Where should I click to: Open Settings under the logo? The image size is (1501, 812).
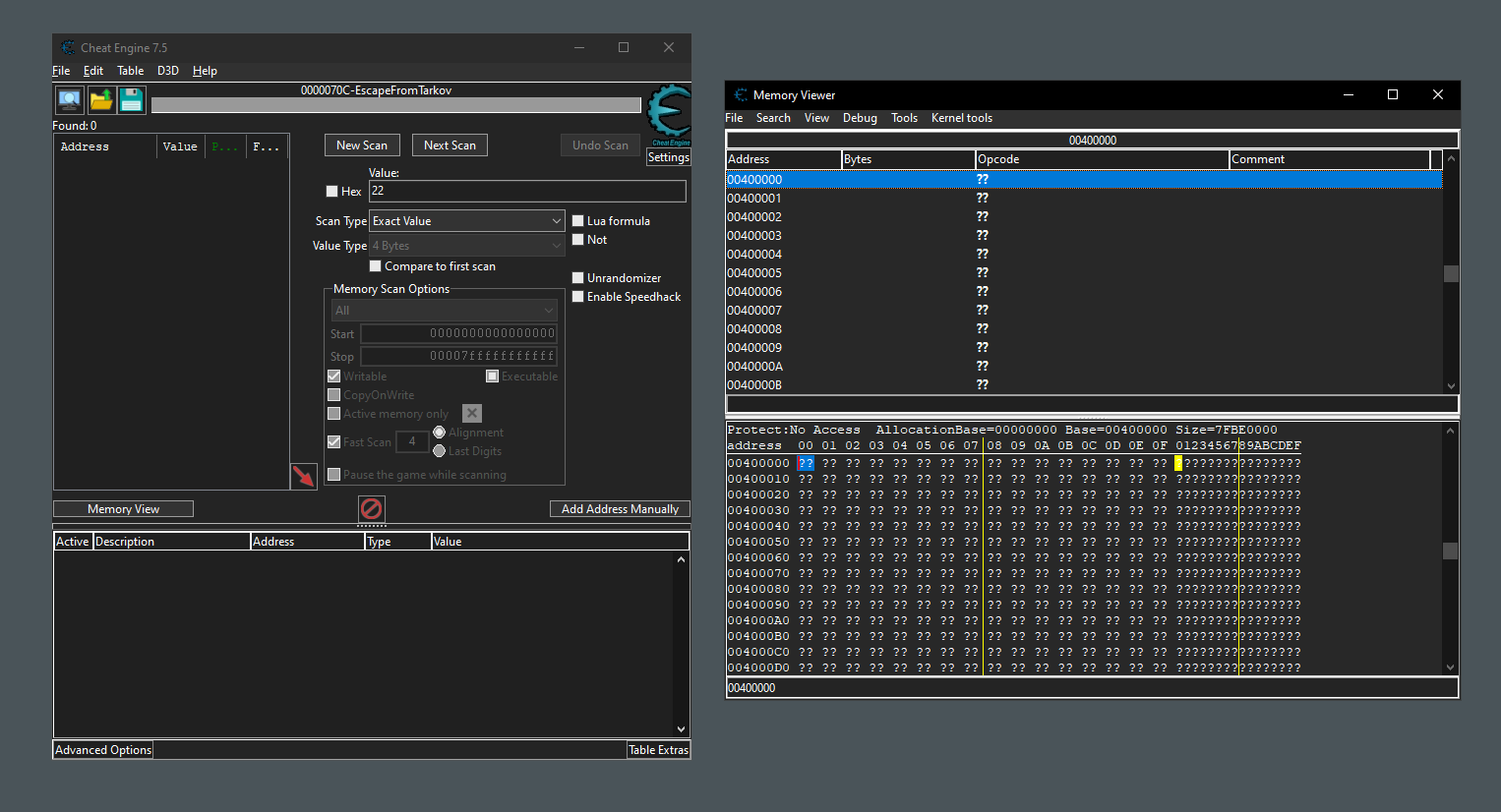click(669, 157)
